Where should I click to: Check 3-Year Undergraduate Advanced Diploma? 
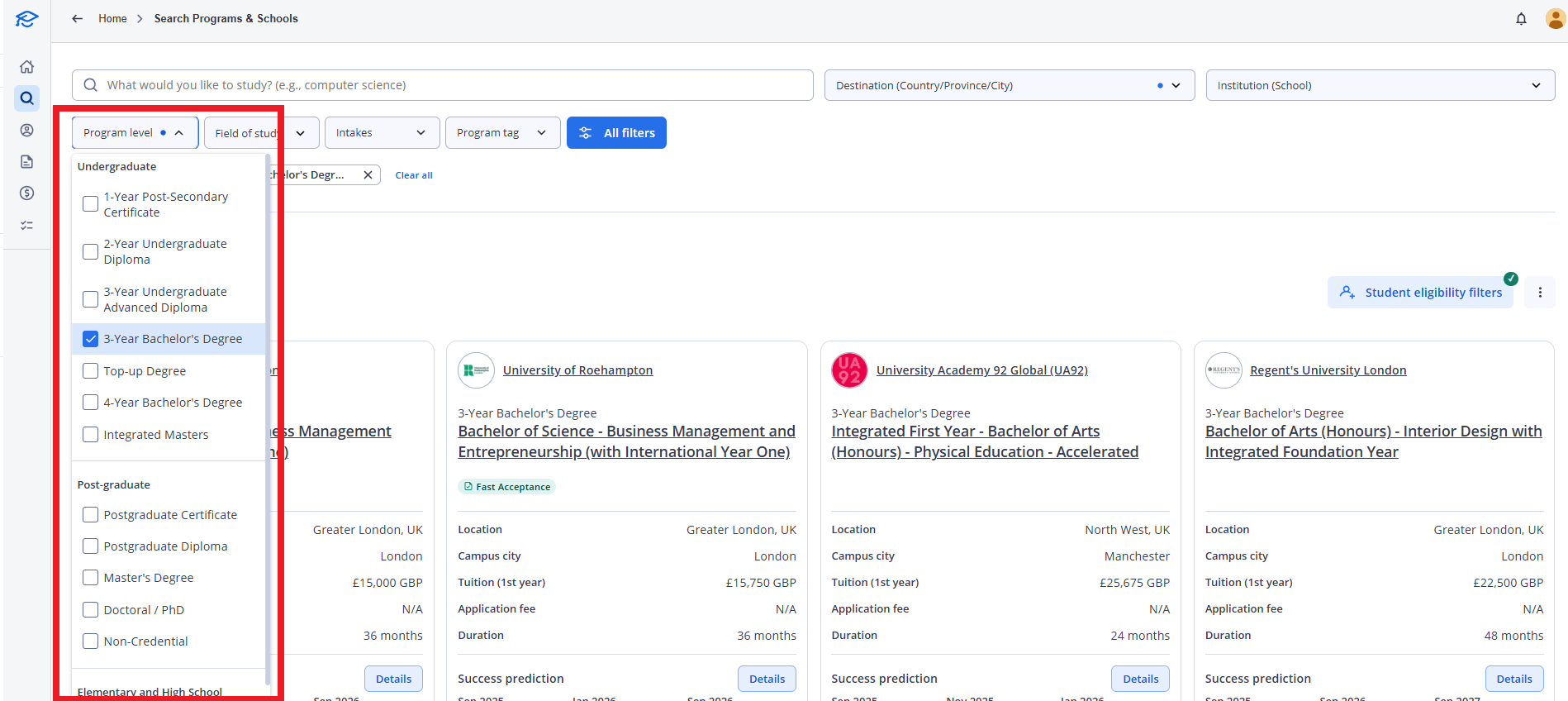91,299
